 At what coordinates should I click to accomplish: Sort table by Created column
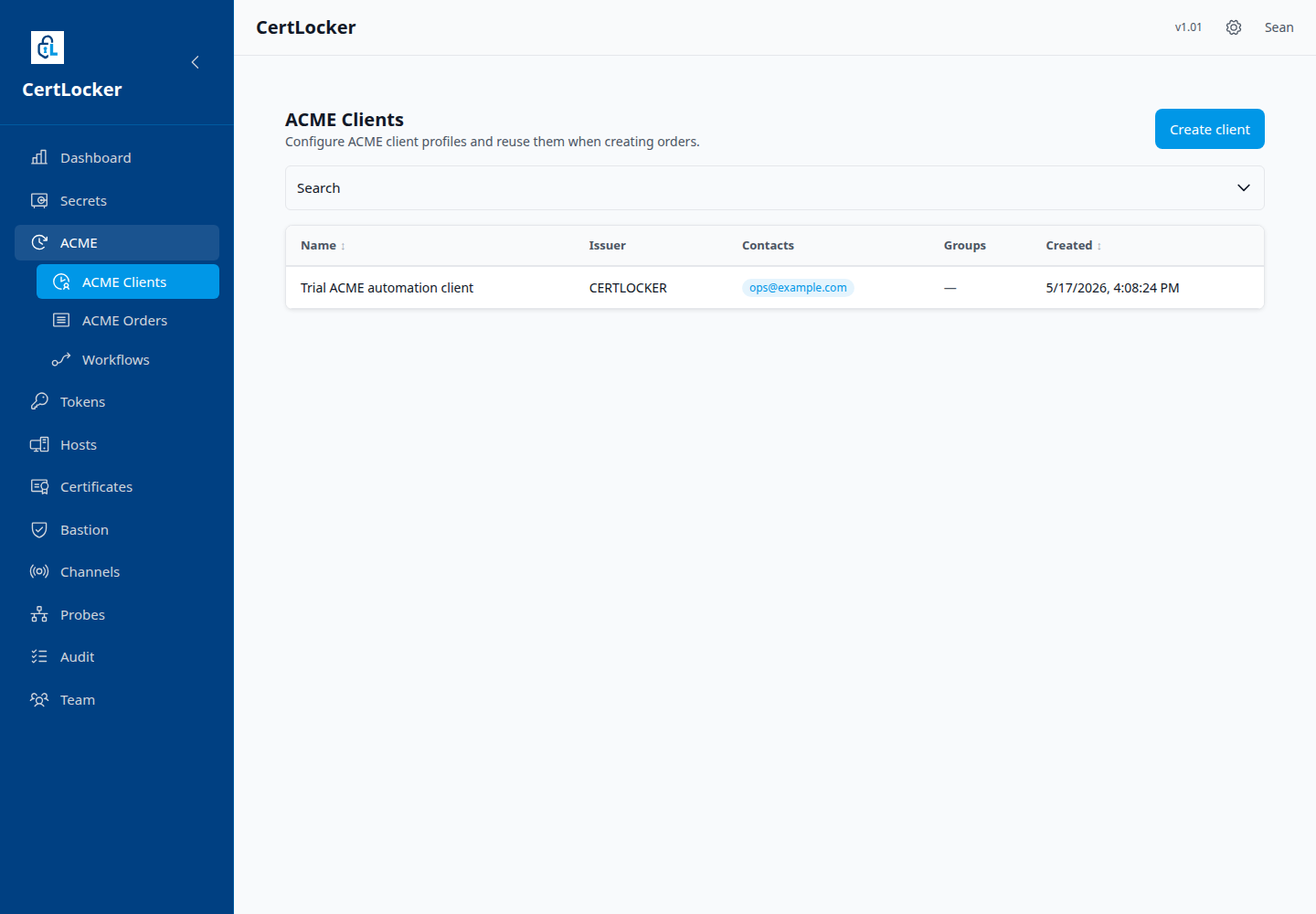click(x=1074, y=245)
